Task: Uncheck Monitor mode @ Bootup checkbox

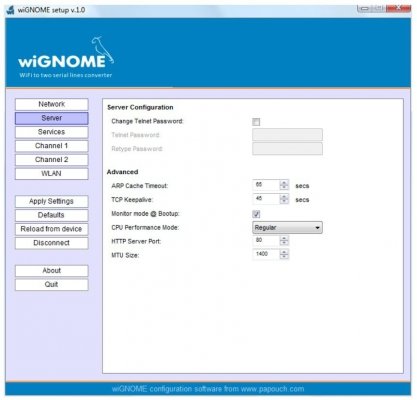Action: (256, 214)
